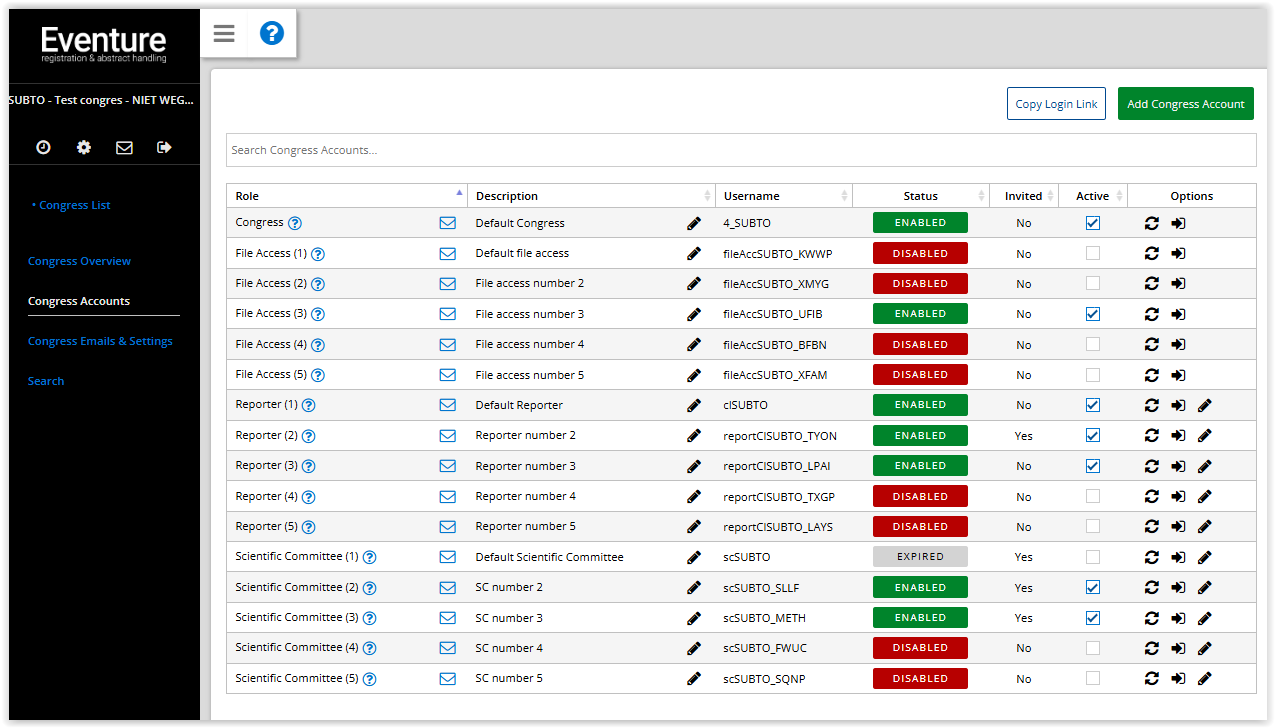Click the blue help question mark icon
The width and height of the screenshot is (1275, 728).
pos(272,34)
